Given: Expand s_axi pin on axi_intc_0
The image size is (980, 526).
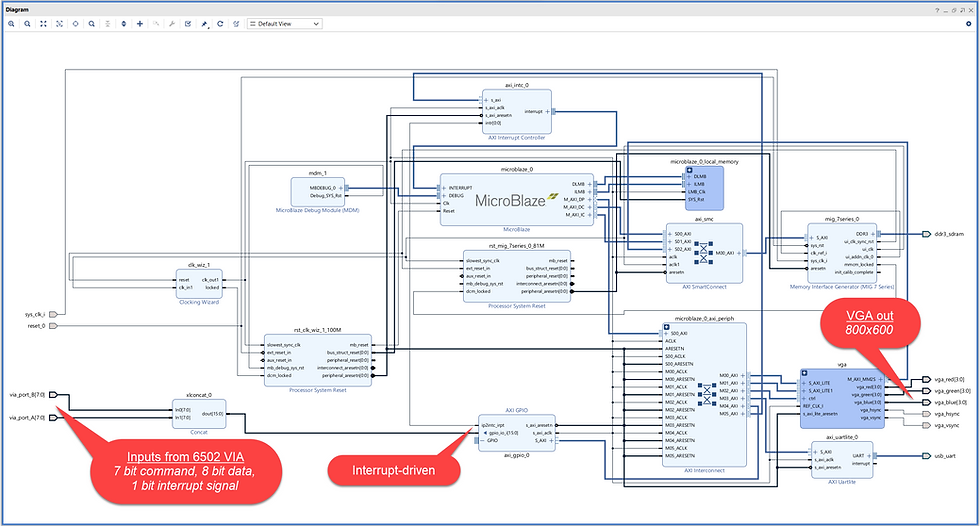Looking at the screenshot, I should tap(486, 100).
